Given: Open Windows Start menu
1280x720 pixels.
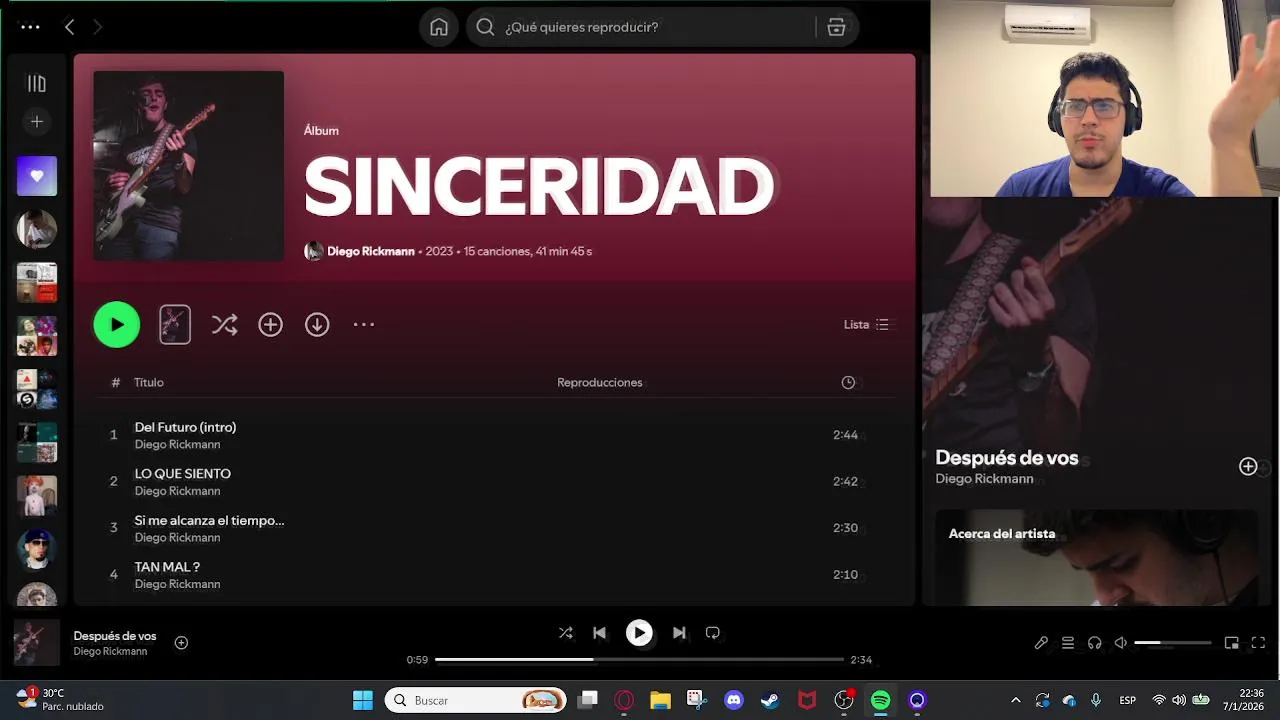Looking at the screenshot, I should (363, 700).
